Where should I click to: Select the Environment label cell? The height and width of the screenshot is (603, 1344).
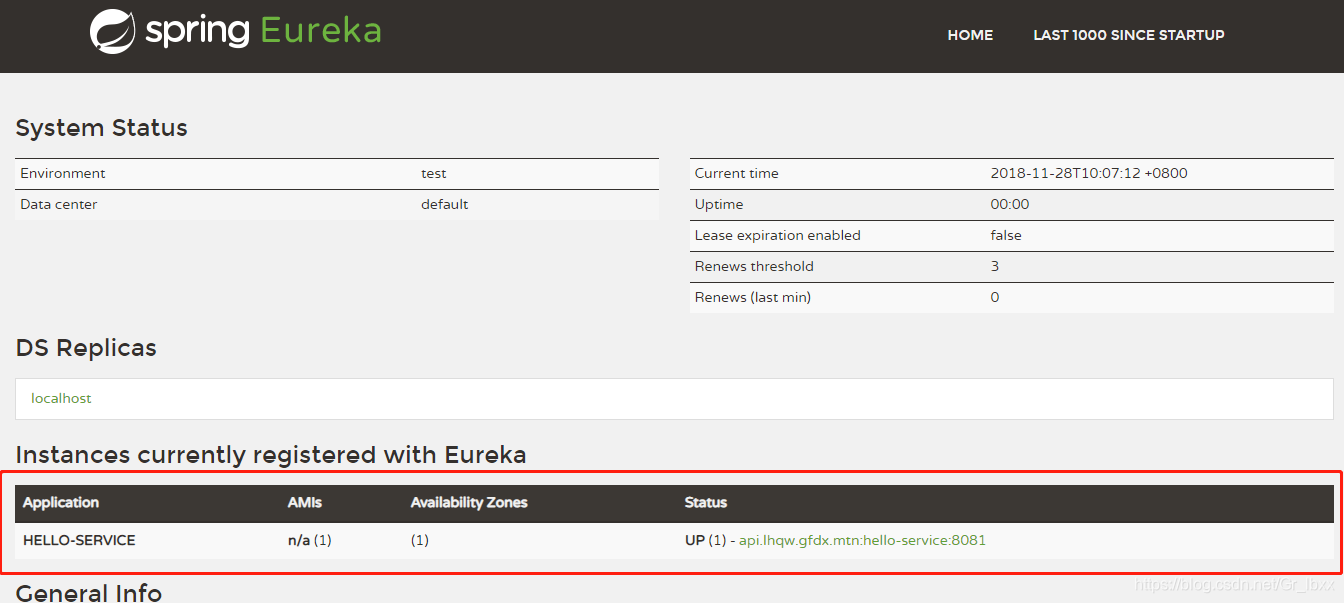(63, 173)
